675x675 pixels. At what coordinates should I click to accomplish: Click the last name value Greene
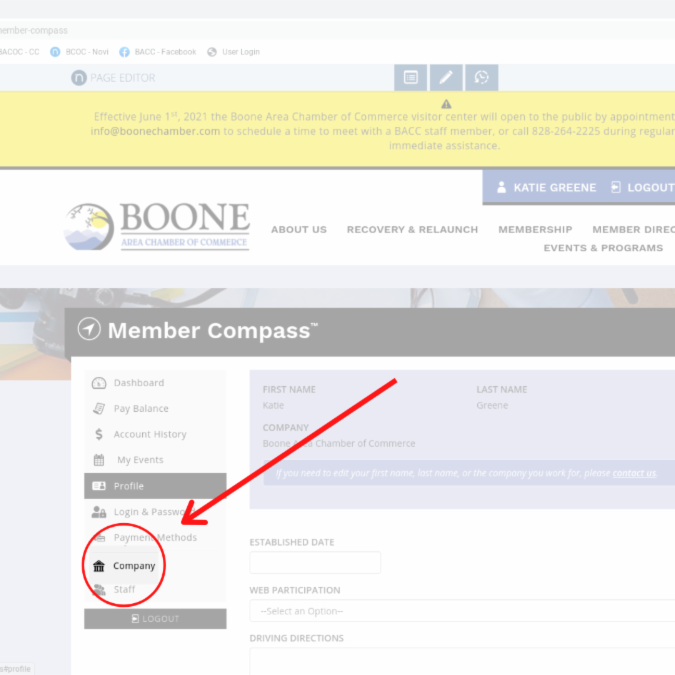point(492,405)
